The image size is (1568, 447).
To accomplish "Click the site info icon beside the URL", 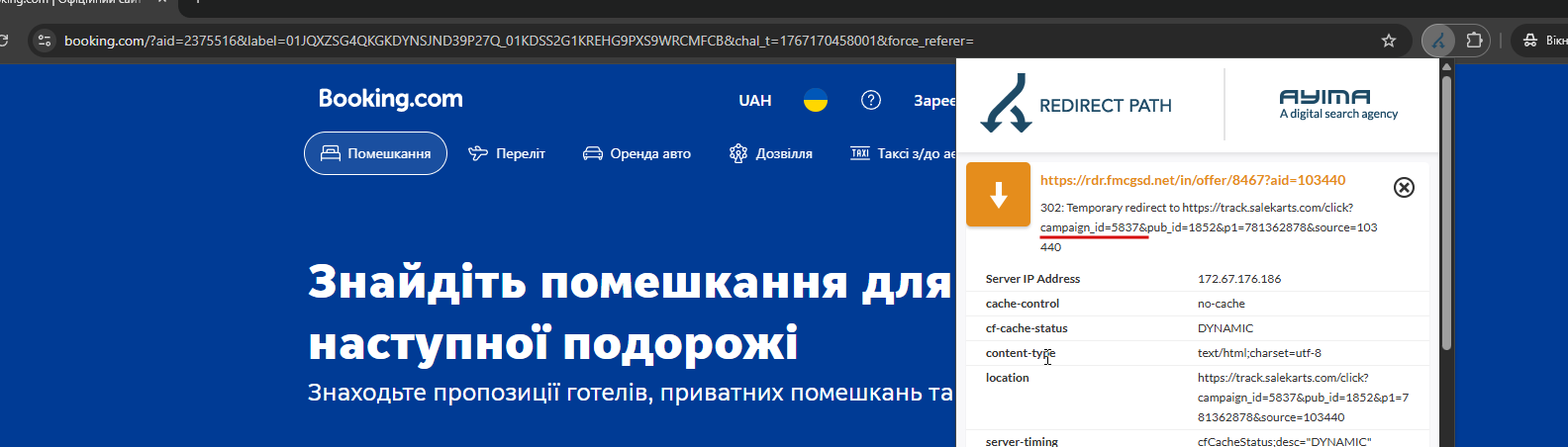I will pyautogui.click(x=44, y=41).
